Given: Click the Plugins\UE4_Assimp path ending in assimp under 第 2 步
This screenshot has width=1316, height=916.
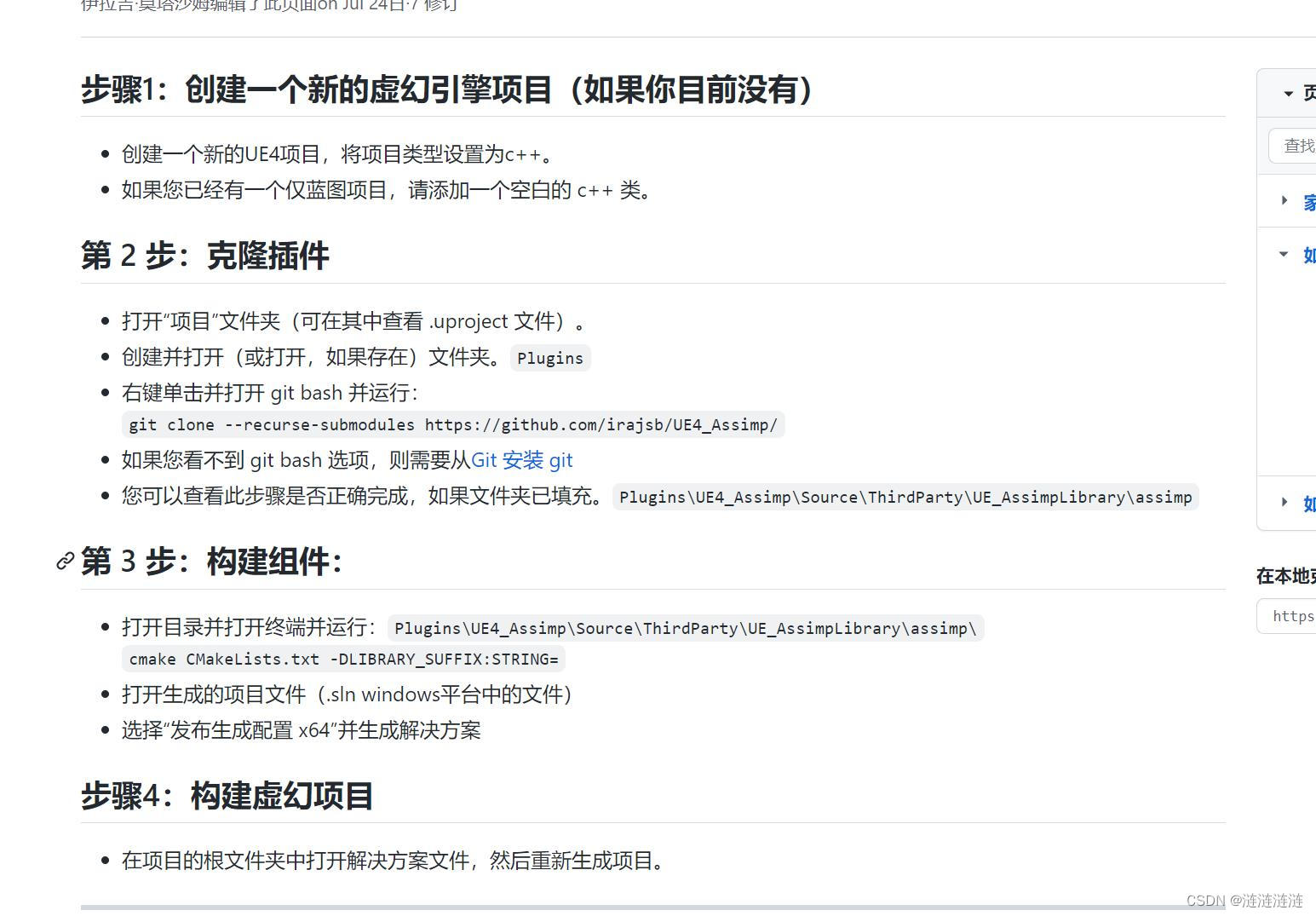Looking at the screenshot, I should coord(905,497).
